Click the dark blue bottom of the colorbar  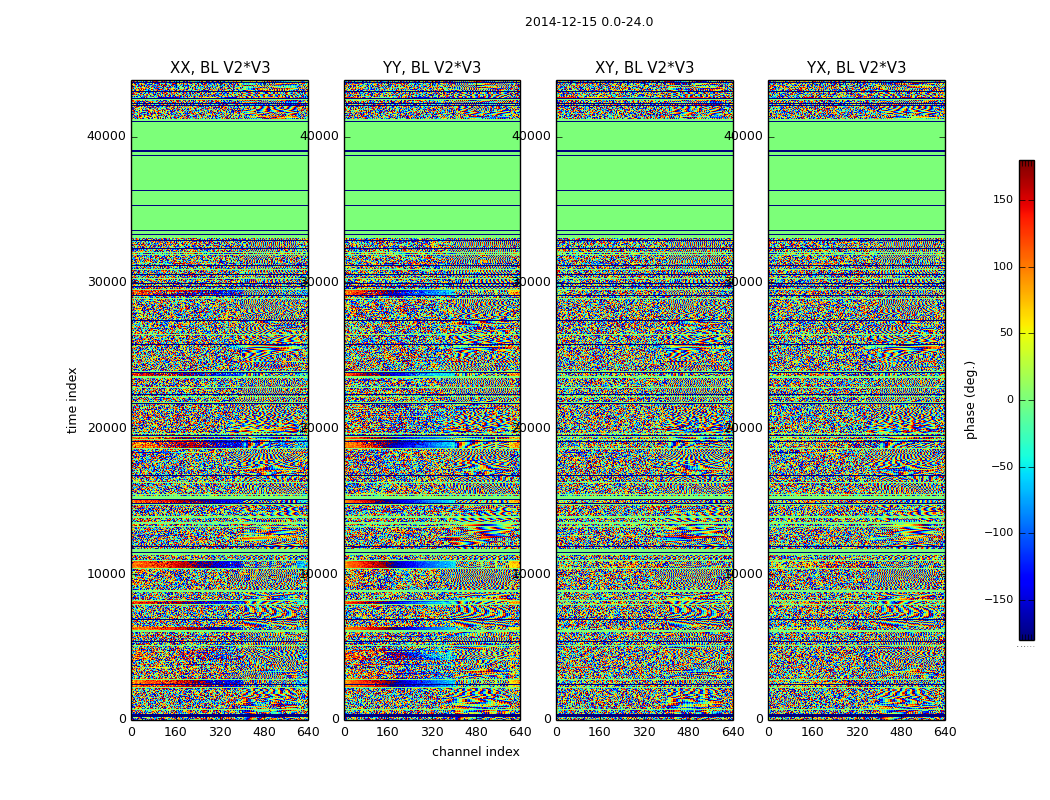1026,632
